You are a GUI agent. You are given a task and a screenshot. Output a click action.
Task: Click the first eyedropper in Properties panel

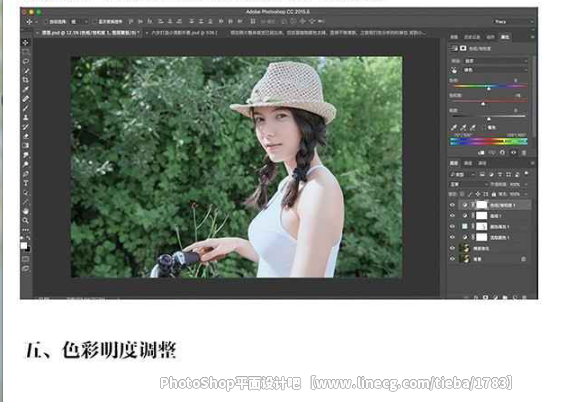pyautogui.click(x=454, y=127)
